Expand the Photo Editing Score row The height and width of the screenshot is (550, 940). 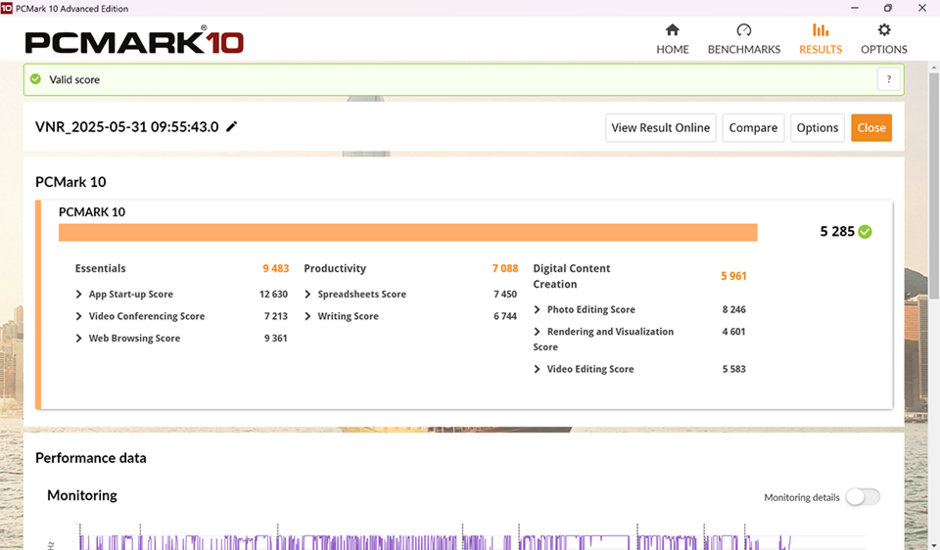click(537, 310)
